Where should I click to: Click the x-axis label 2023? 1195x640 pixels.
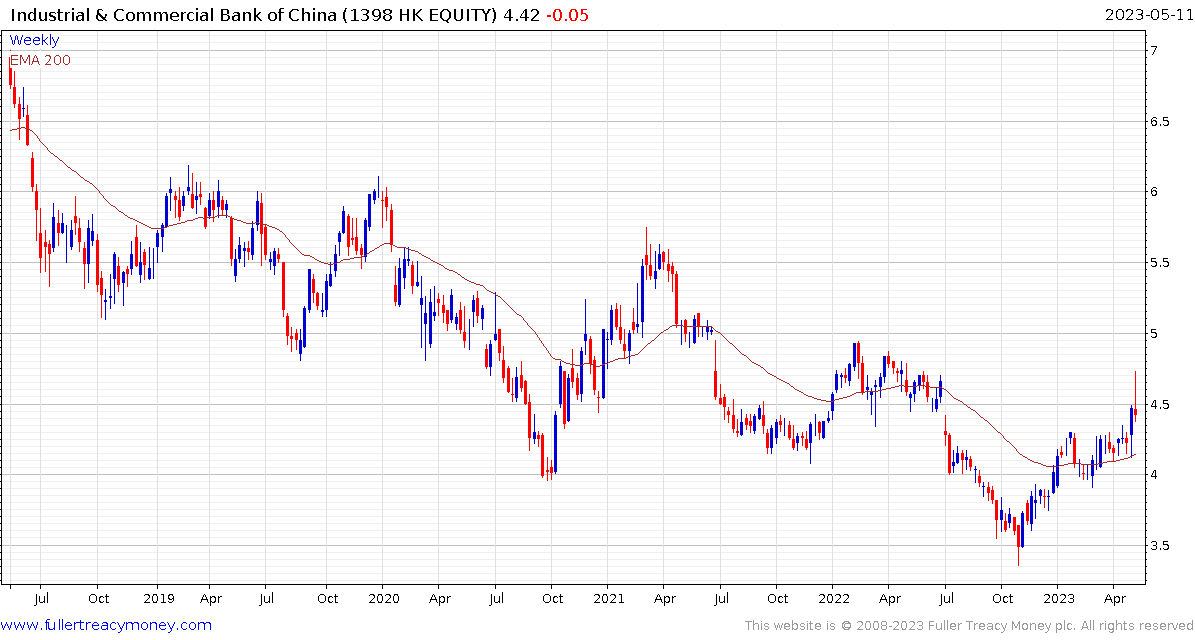[x=1057, y=598]
